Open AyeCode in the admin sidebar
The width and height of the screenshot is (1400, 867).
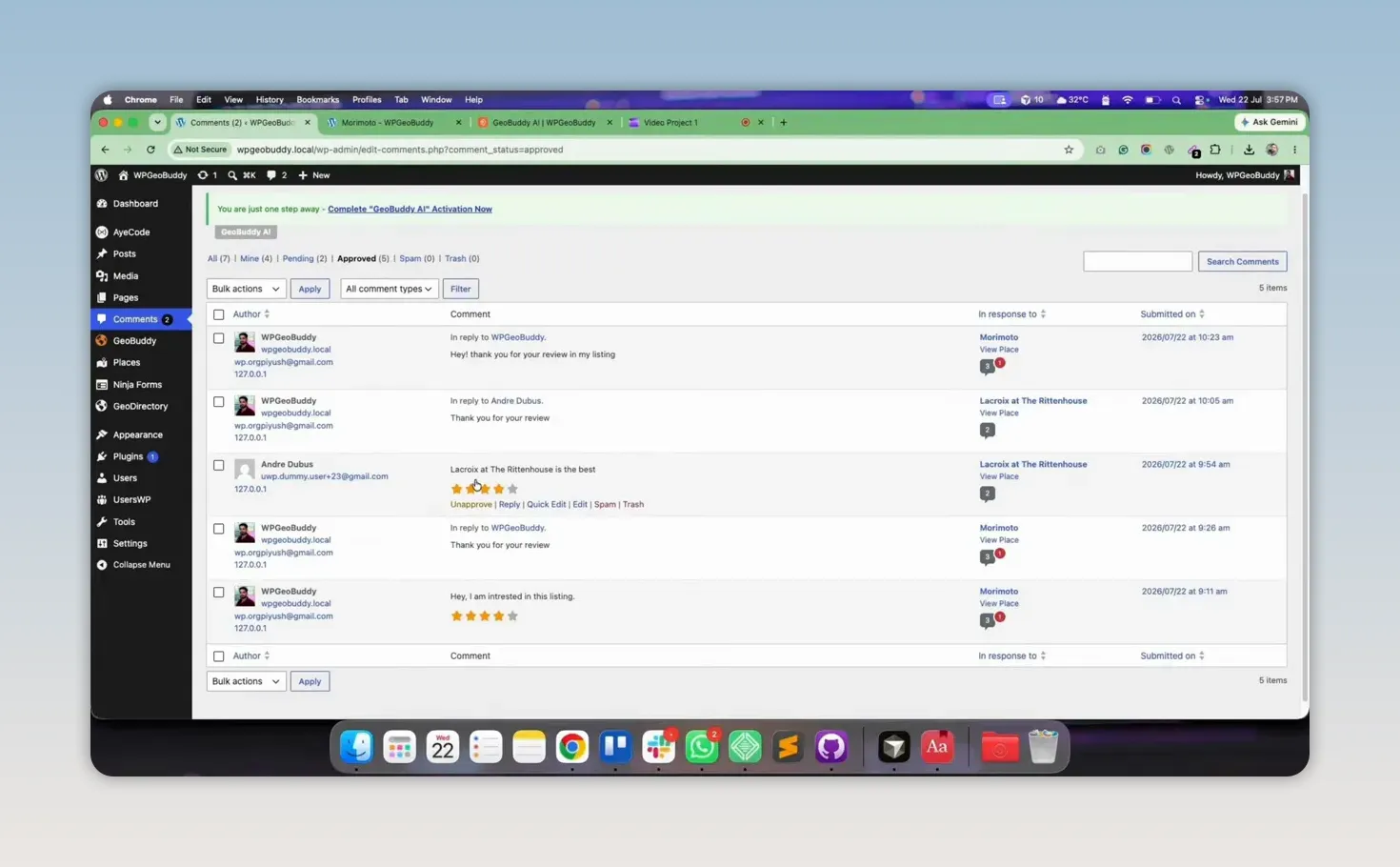[131, 232]
